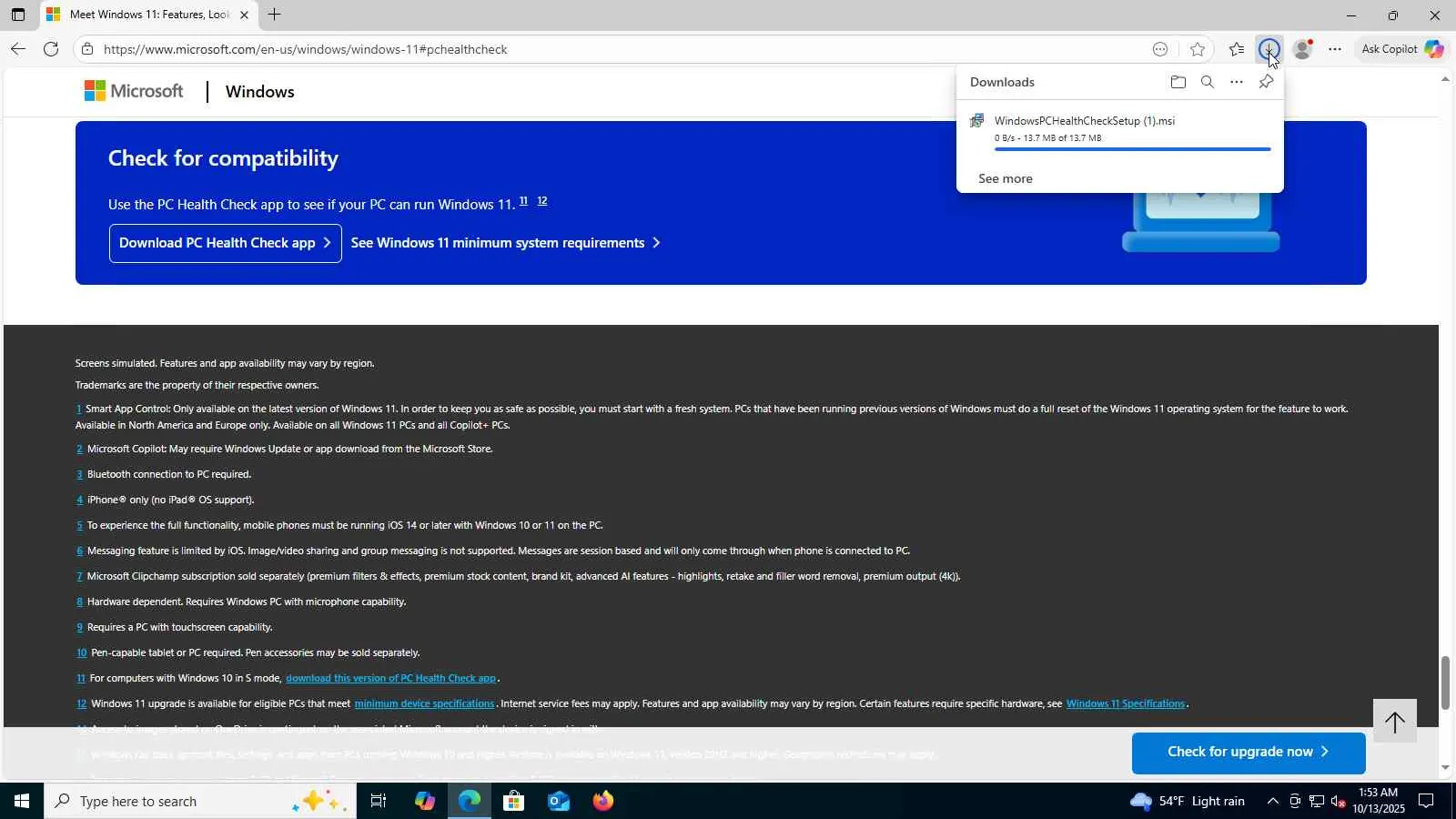Open the notification center icon
The height and width of the screenshot is (819, 1456).
click(1427, 801)
